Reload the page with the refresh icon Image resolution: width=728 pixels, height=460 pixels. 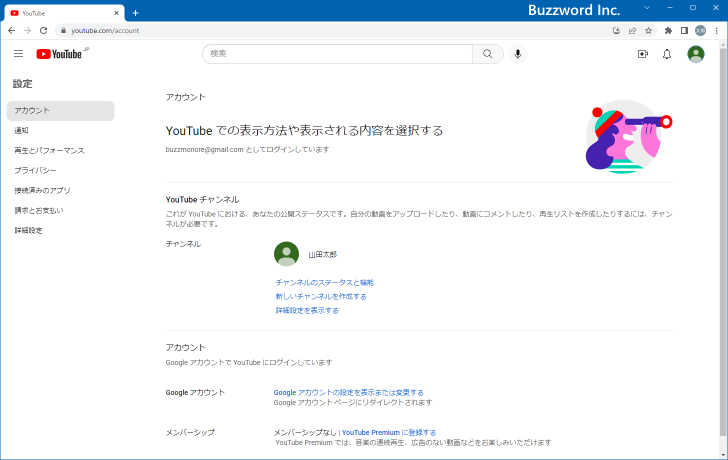point(43,31)
